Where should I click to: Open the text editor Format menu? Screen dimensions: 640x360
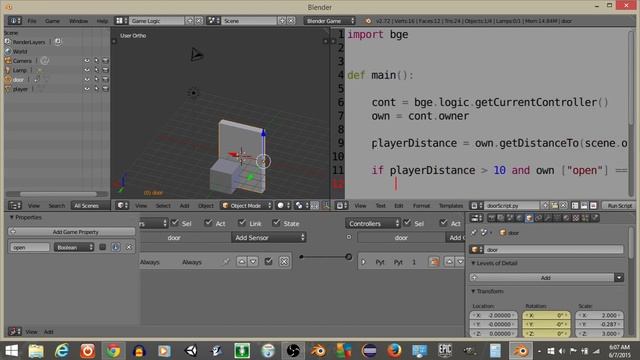pos(421,206)
